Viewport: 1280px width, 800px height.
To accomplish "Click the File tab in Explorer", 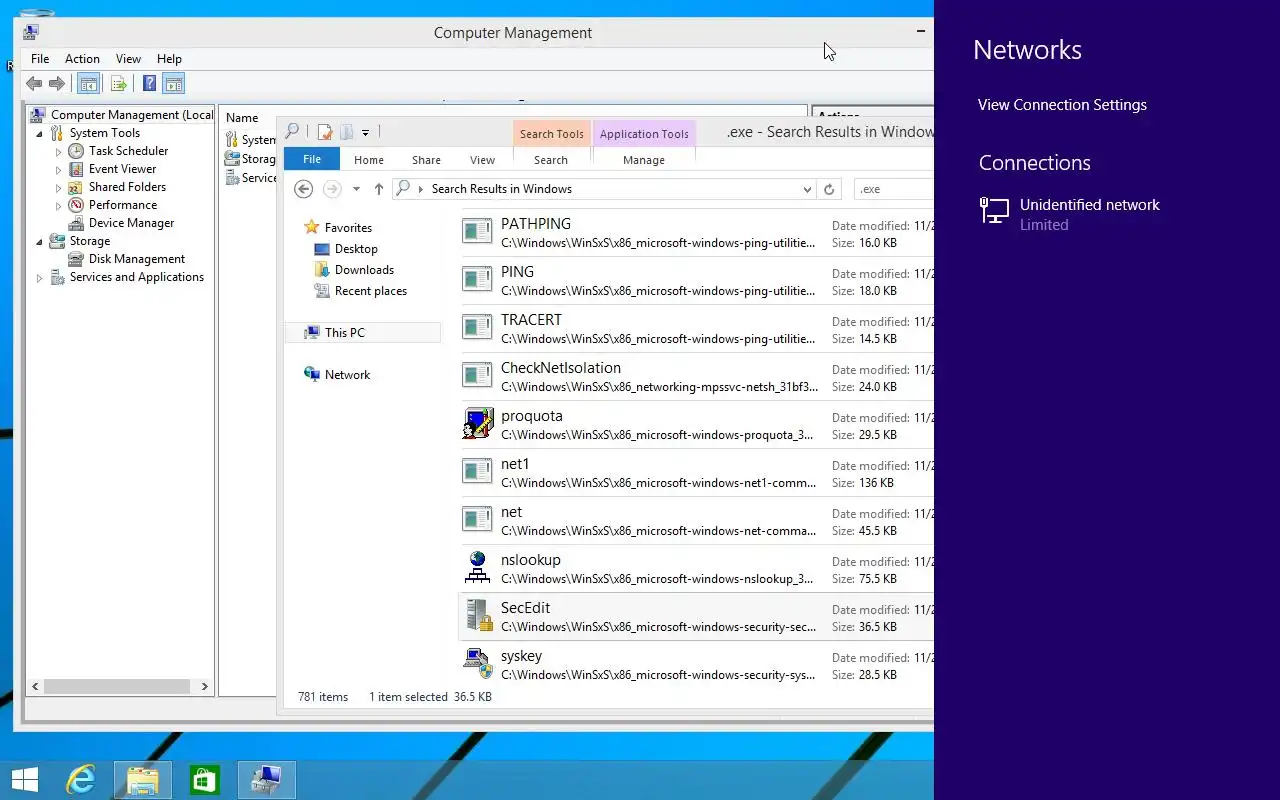I will coord(312,159).
